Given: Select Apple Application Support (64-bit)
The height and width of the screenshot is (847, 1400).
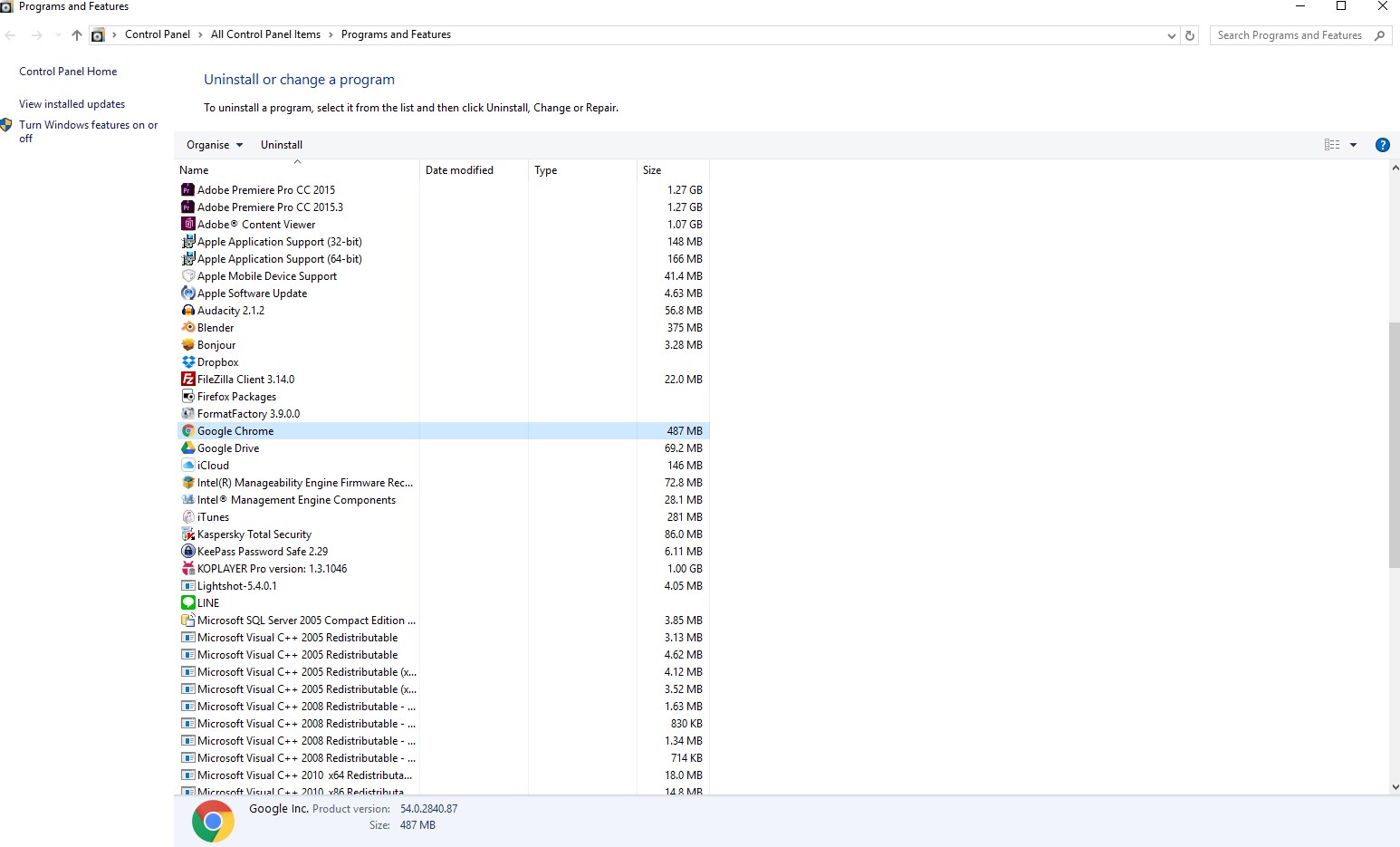Looking at the screenshot, I should pyautogui.click(x=443, y=259).
